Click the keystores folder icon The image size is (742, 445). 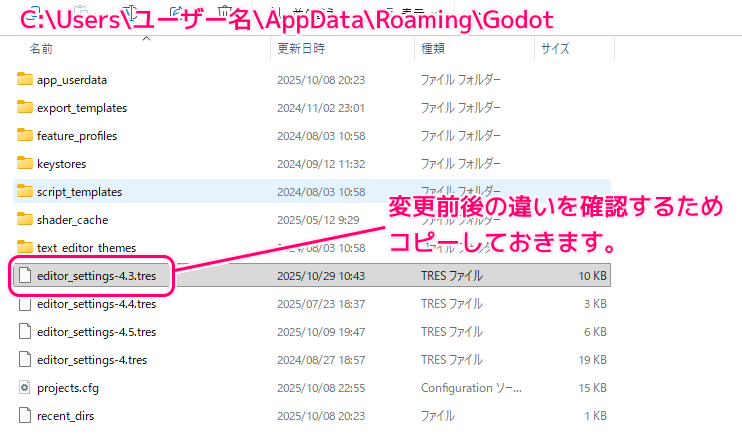point(25,163)
